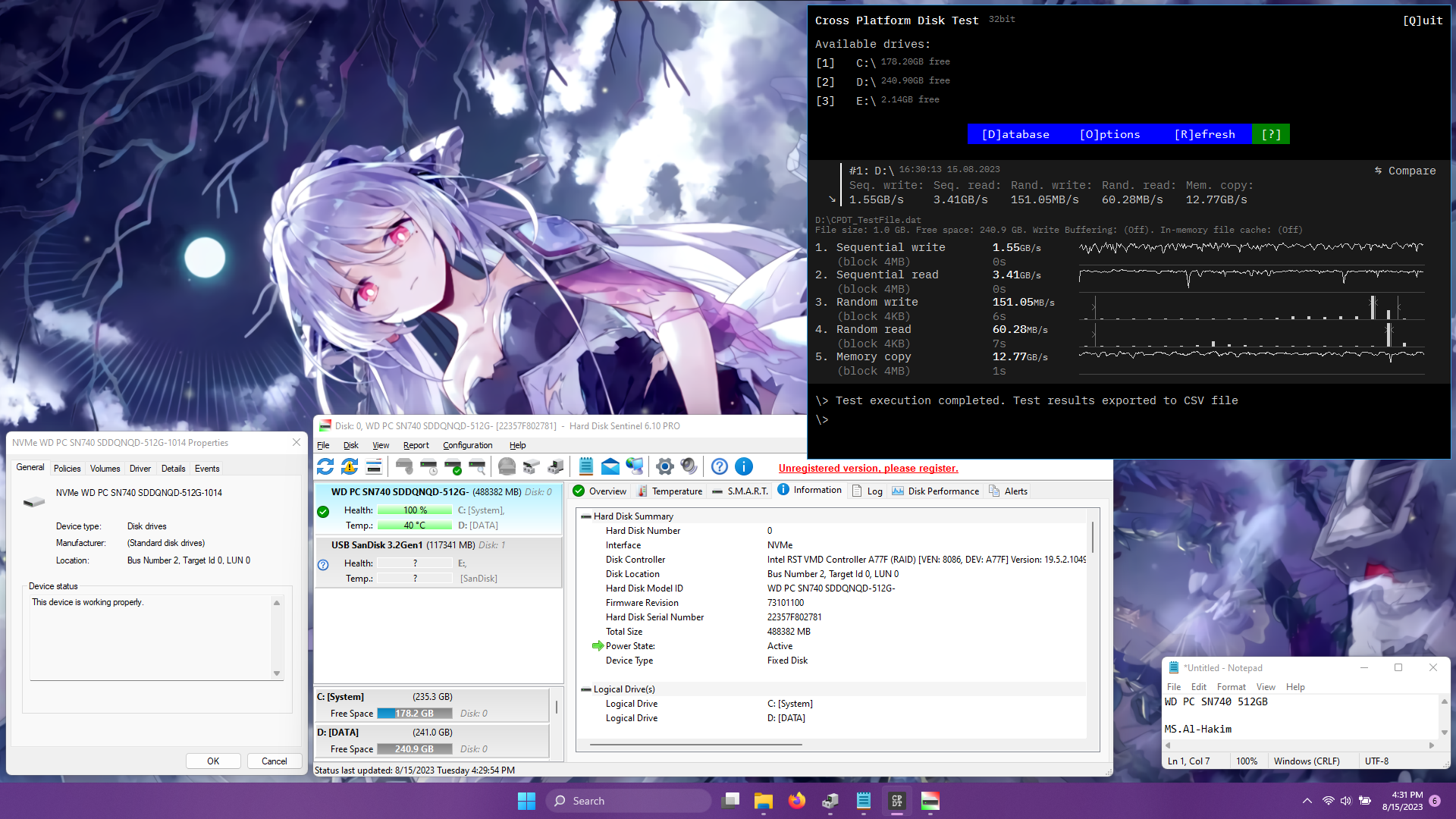Click the blue question mark help icon

[720, 466]
